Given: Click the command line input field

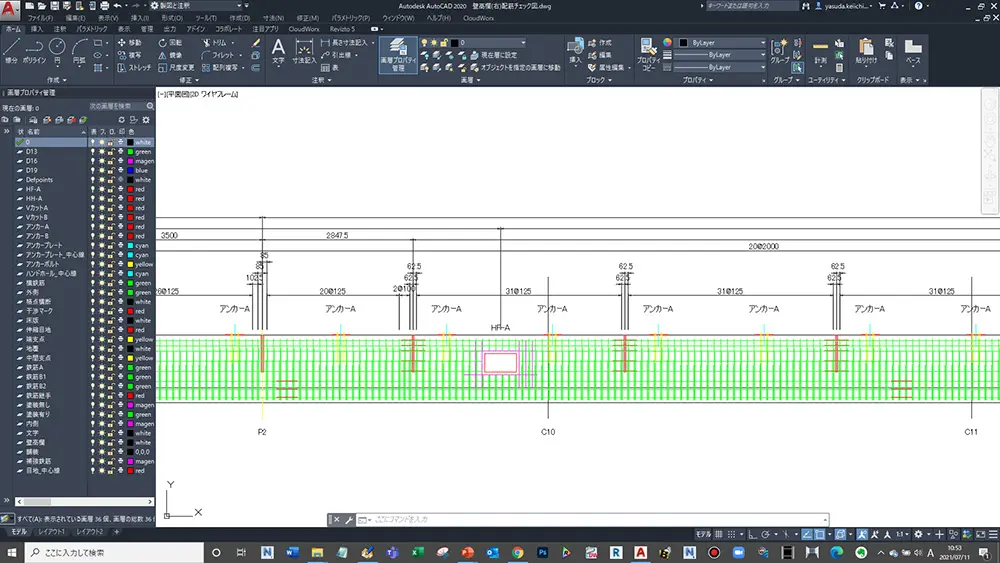Looking at the screenshot, I should (596, 520).
